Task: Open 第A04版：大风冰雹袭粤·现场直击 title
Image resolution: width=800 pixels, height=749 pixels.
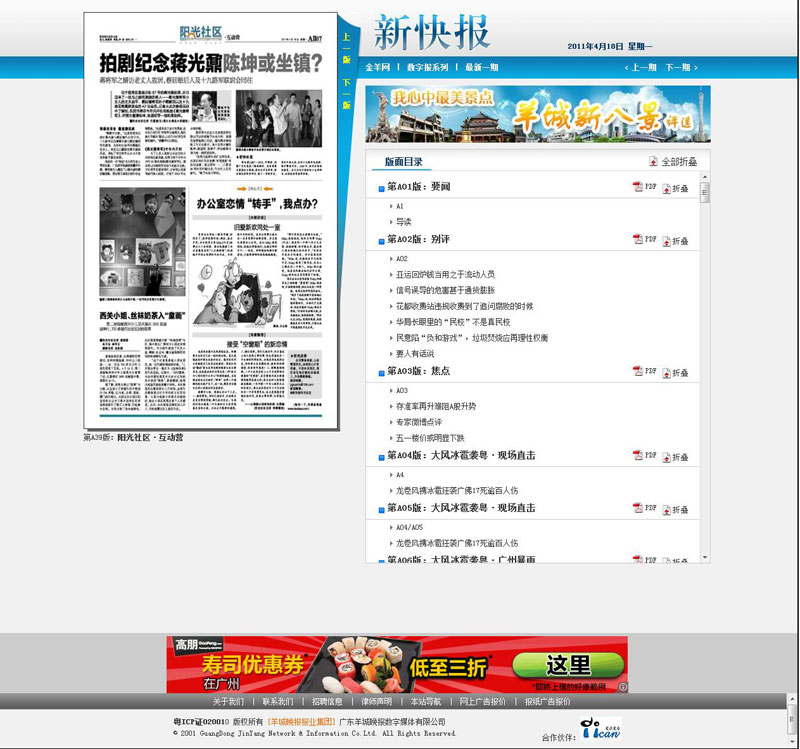Action: click(461, 455)
